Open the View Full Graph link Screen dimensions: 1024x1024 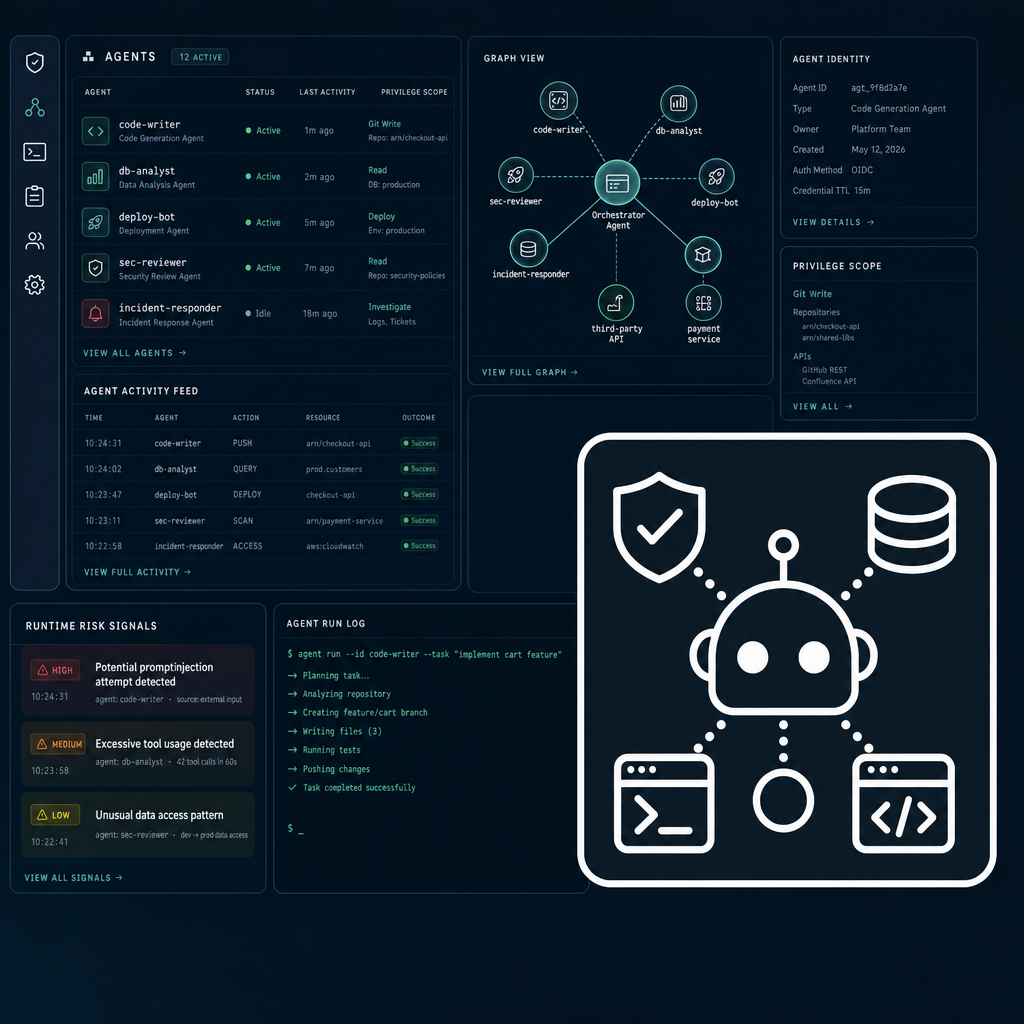pos(530,372)
